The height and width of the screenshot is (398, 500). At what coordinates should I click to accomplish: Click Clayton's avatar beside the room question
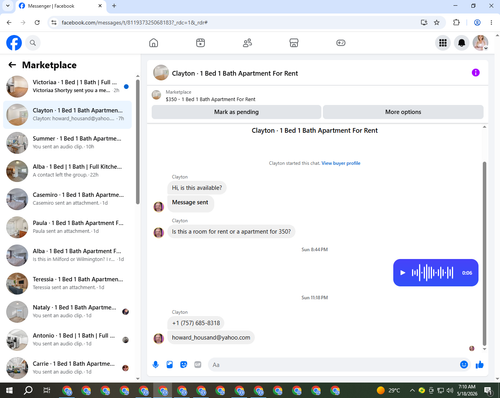point(159,232)
